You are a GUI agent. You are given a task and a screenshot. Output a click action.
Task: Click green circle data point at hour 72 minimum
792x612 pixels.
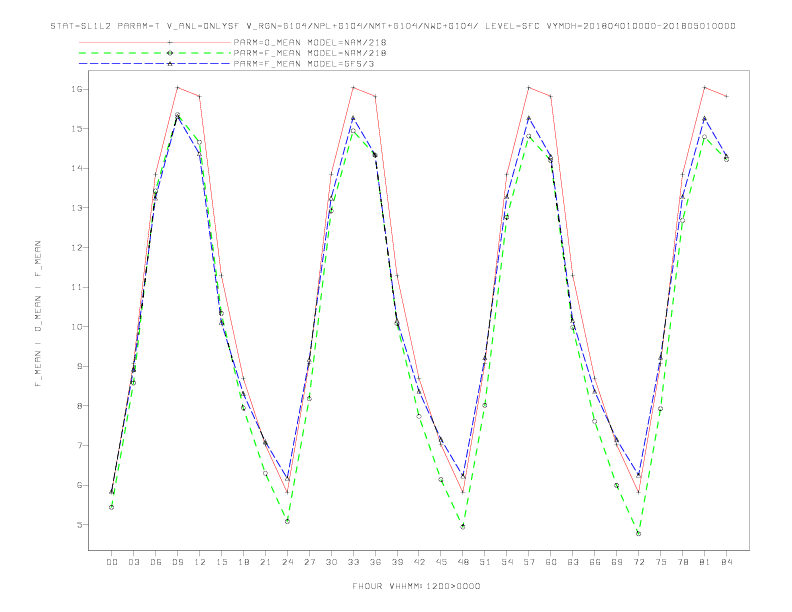click(x=638, y=533)
